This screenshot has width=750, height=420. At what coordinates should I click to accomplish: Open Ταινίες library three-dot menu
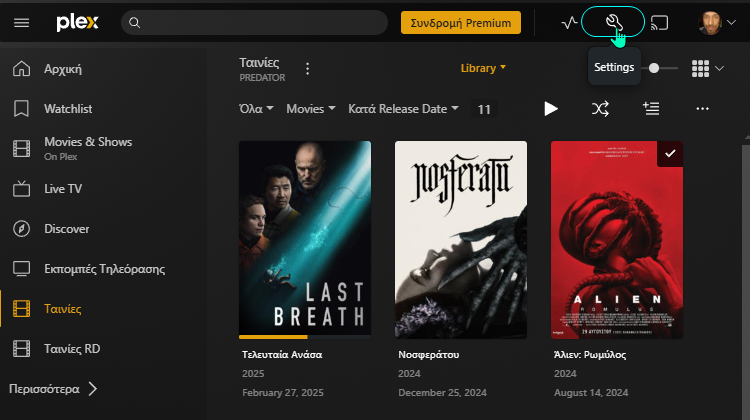tap(308, 69)
